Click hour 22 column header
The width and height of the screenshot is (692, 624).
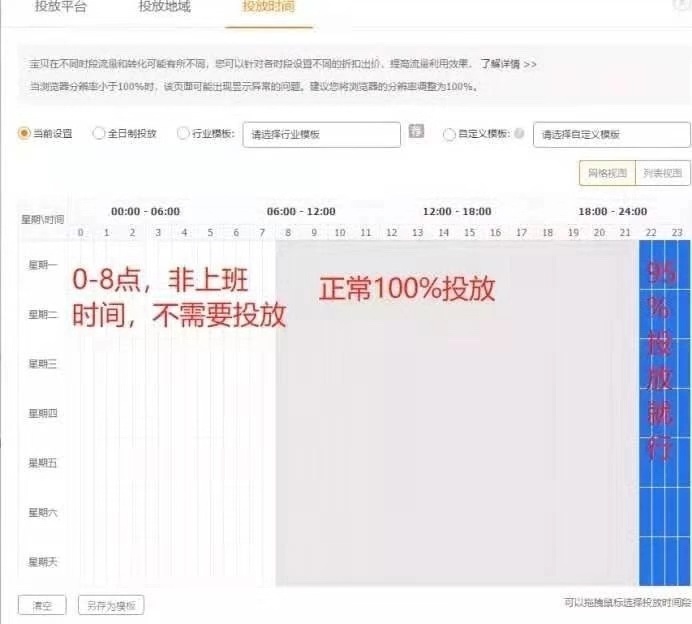651,232
